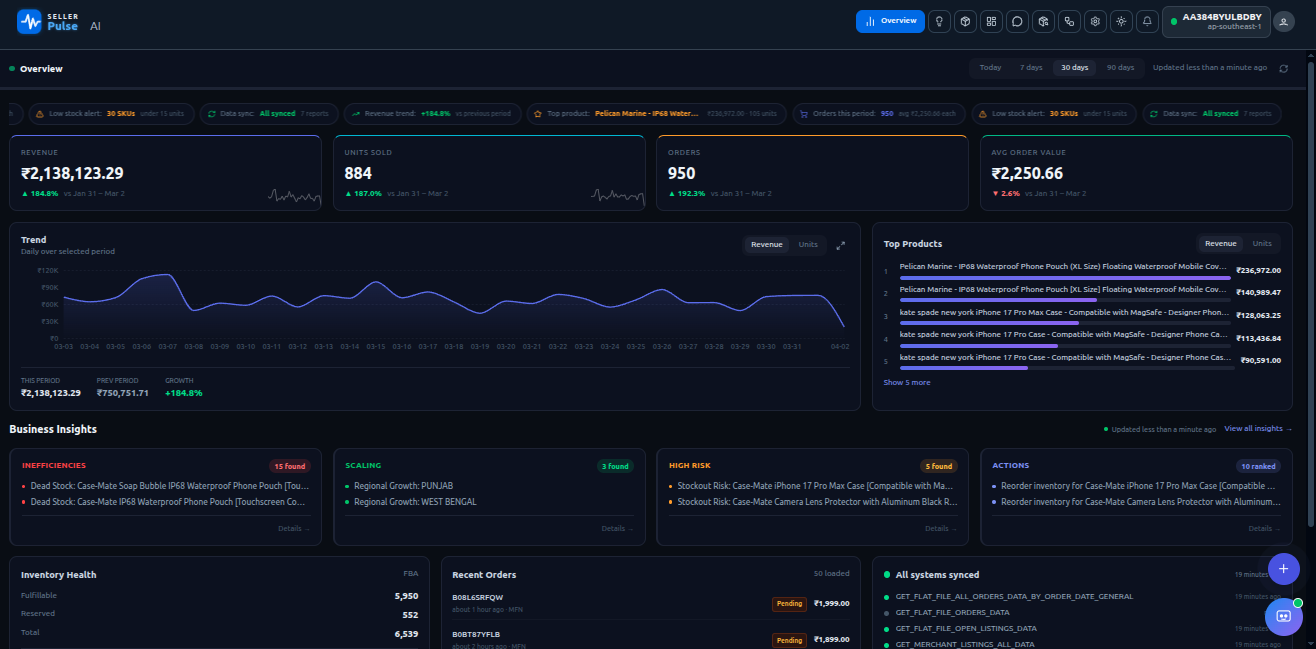Switch Trend chart to Units

coord(808,245)
